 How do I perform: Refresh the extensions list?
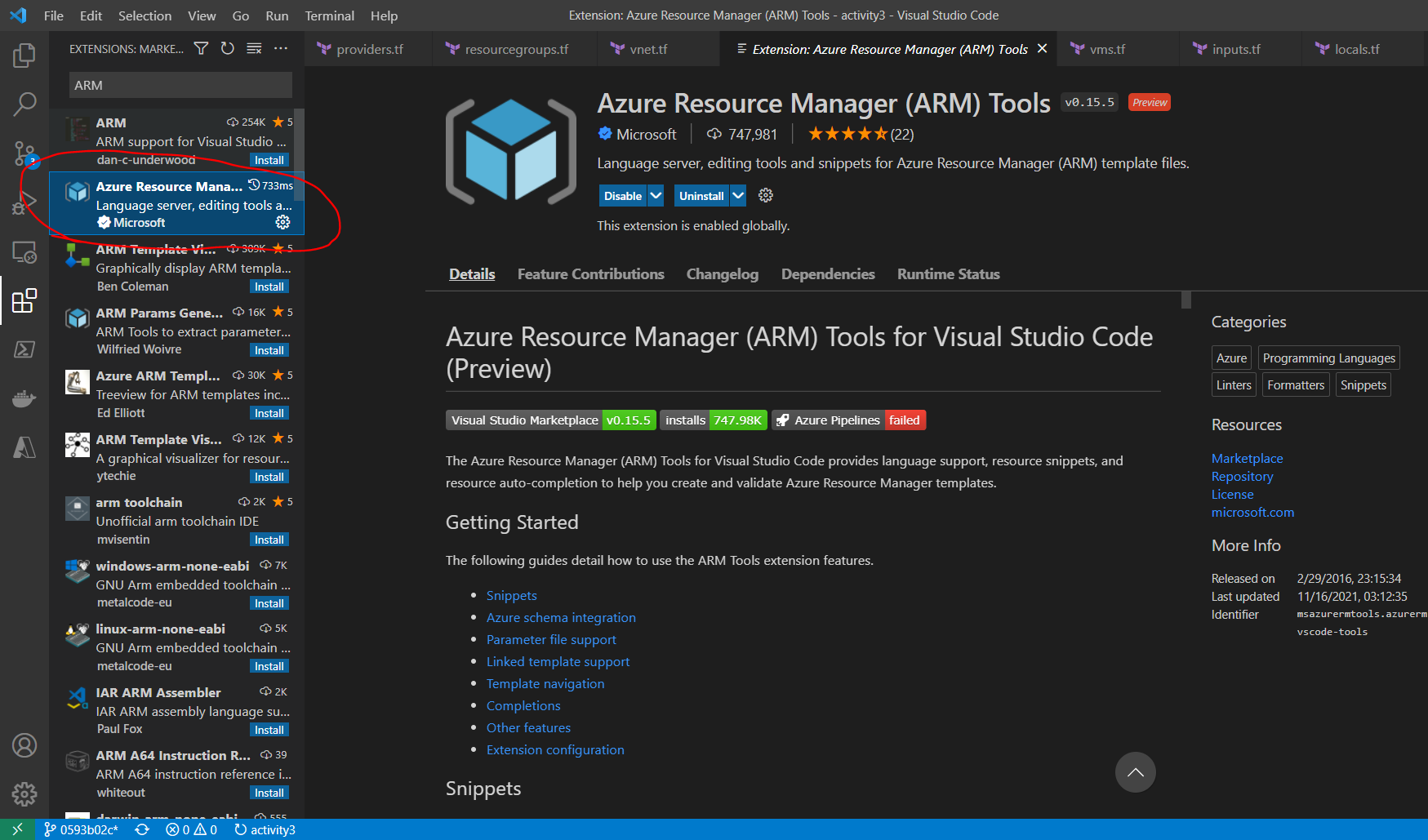(227, 48)
